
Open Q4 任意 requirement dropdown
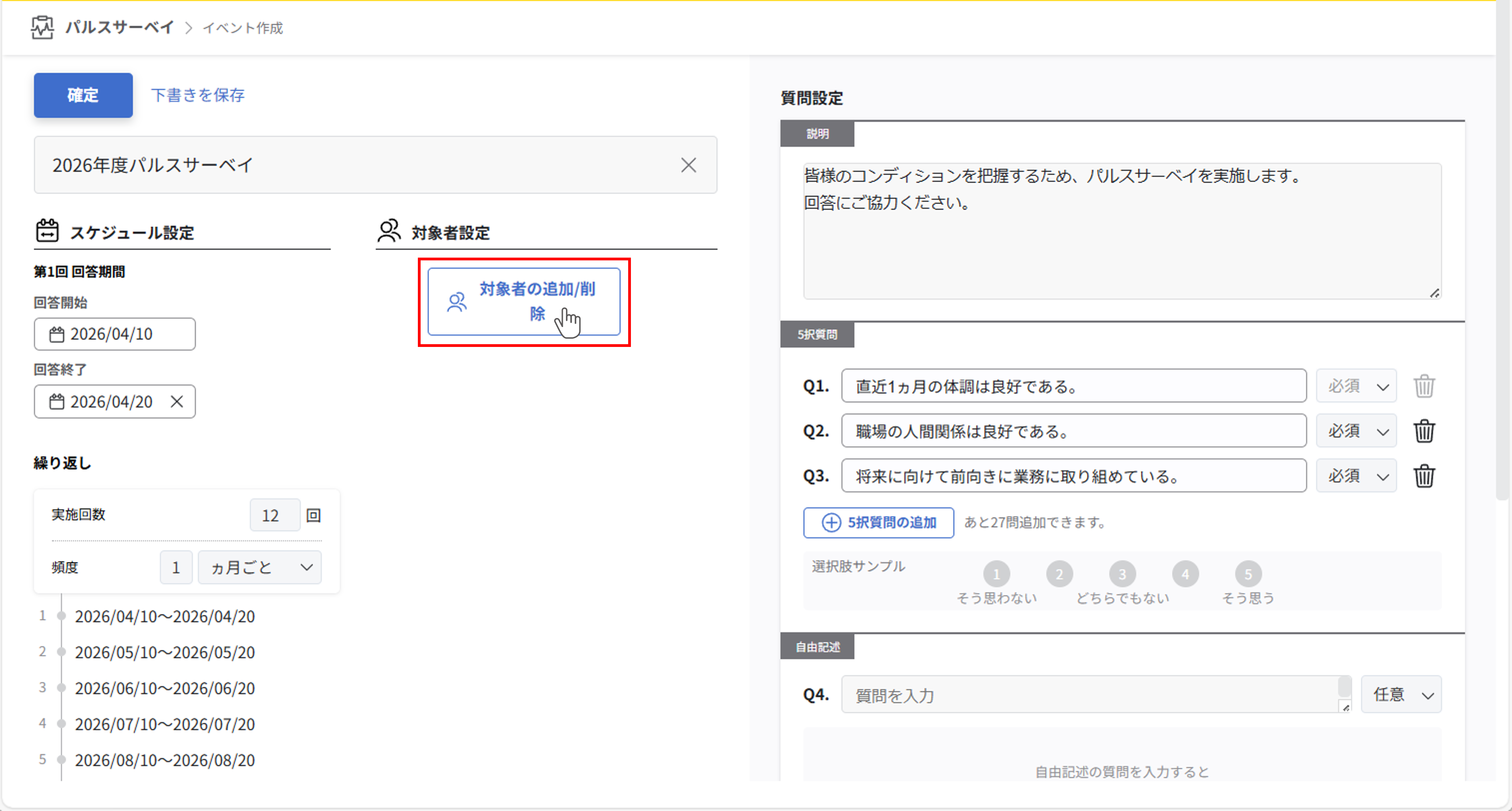pyautogui.click(x=1401, y=695)
